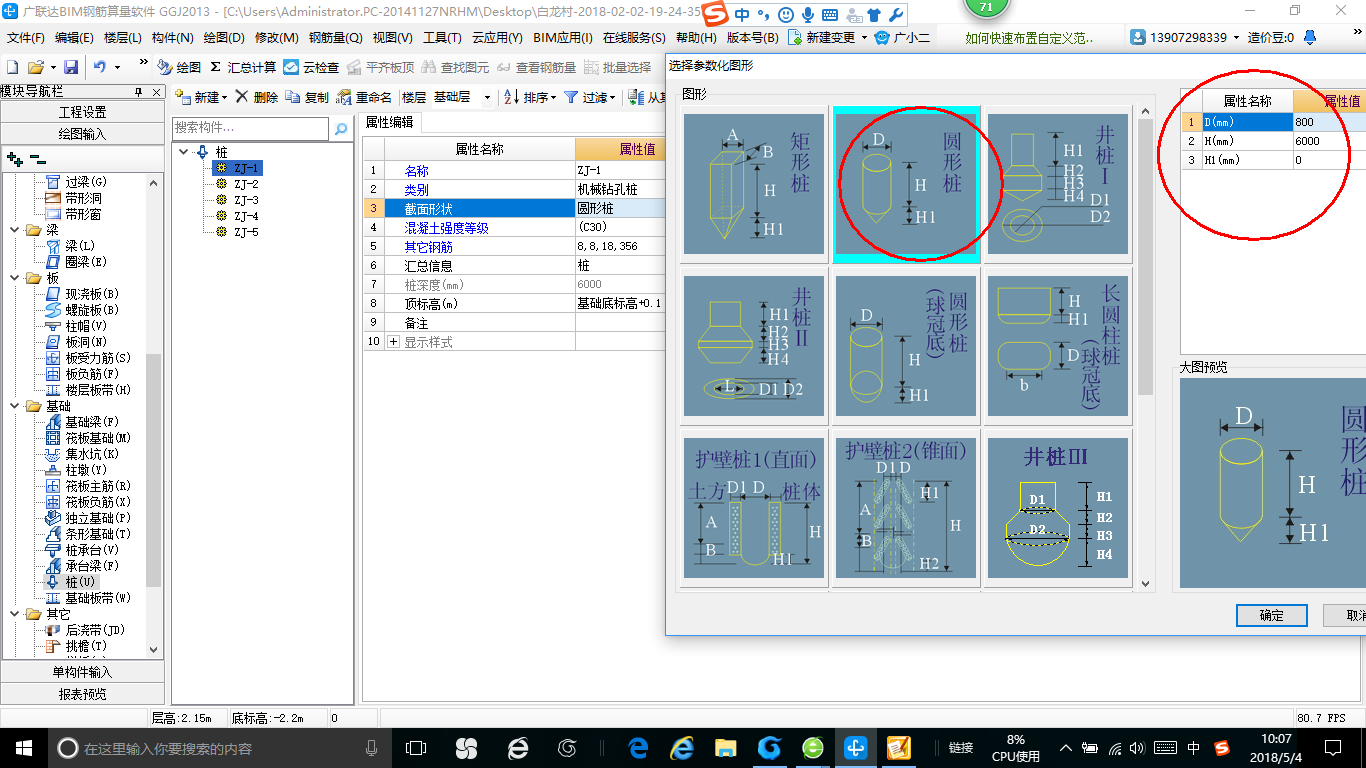Open the 工具(T) menu
The image size is (1366, 768).
point(442,38)
